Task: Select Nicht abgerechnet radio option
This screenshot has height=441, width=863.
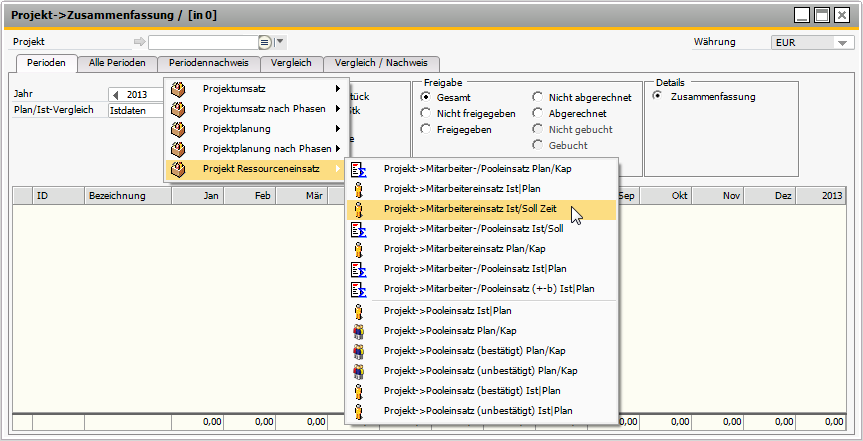Action: pos(537,97)
